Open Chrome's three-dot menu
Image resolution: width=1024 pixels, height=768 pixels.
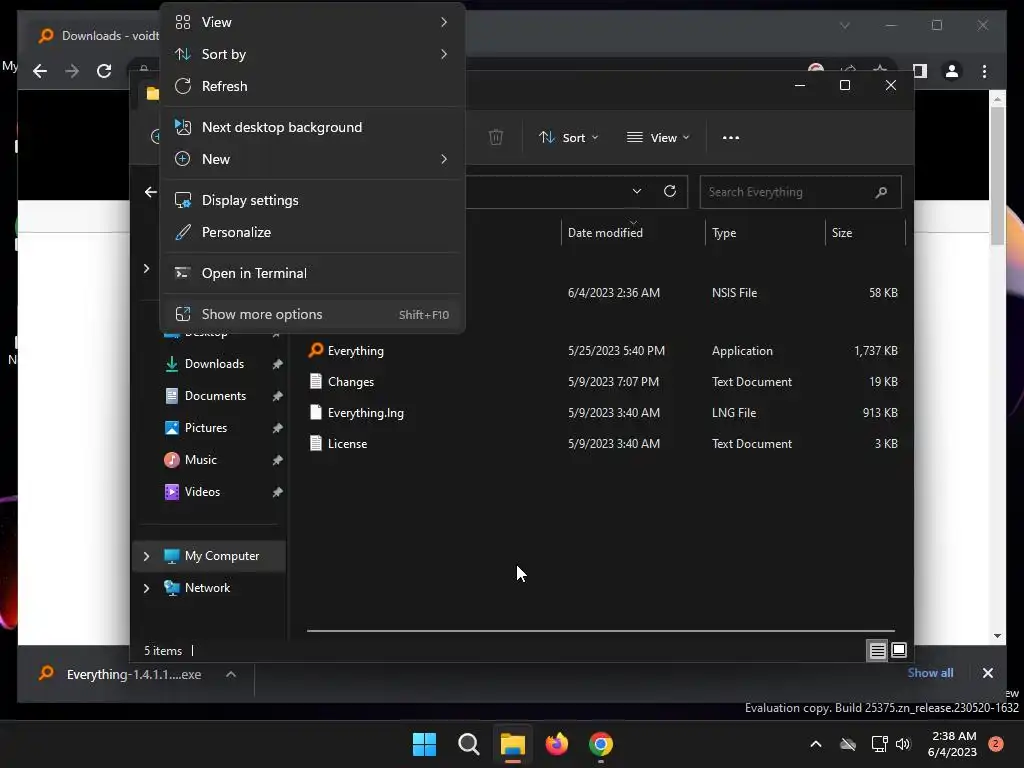984,71
